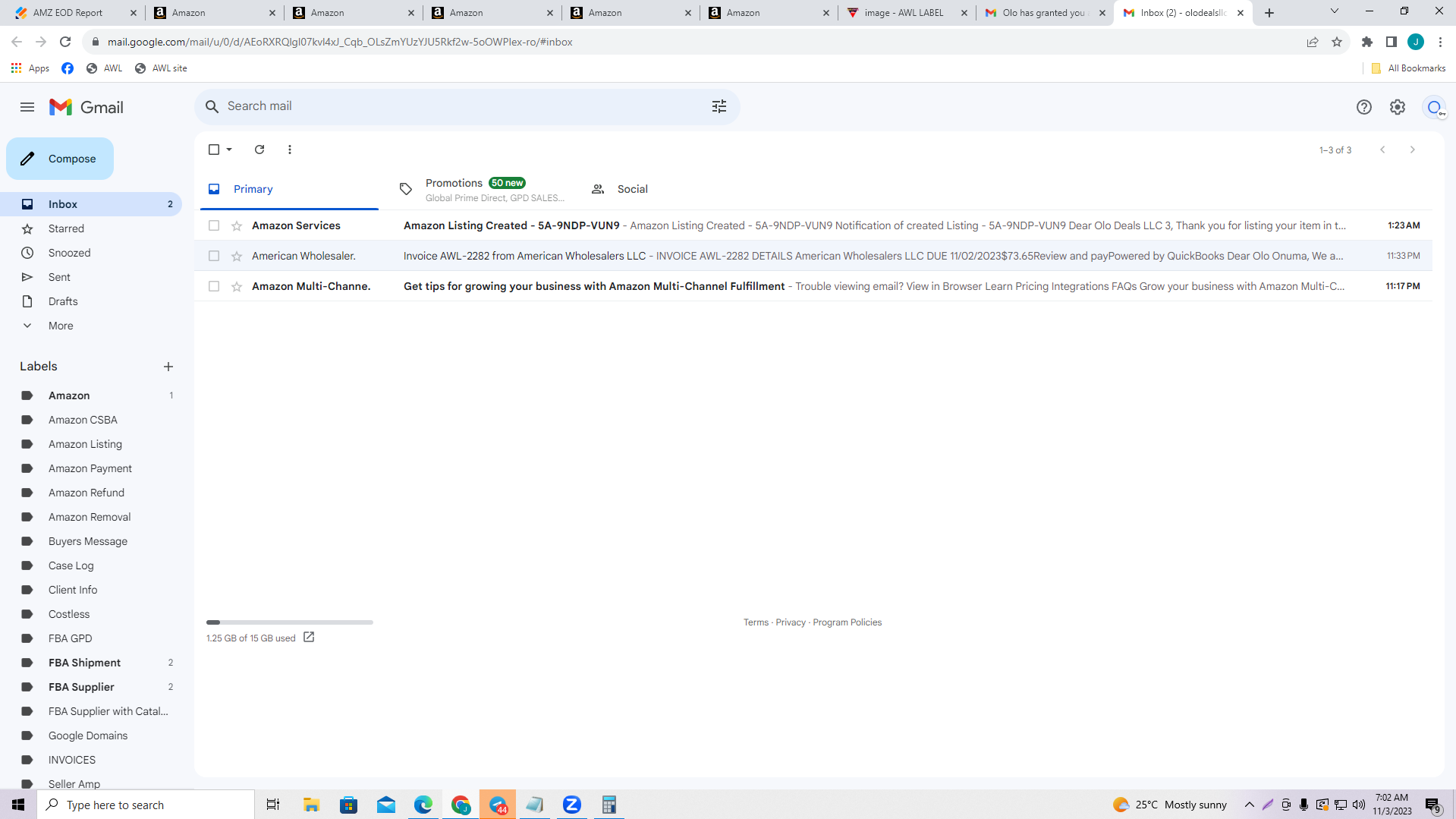The height and width of the screenshot is (819, 1456).
Task: Compose a new email
Action: 60,159
